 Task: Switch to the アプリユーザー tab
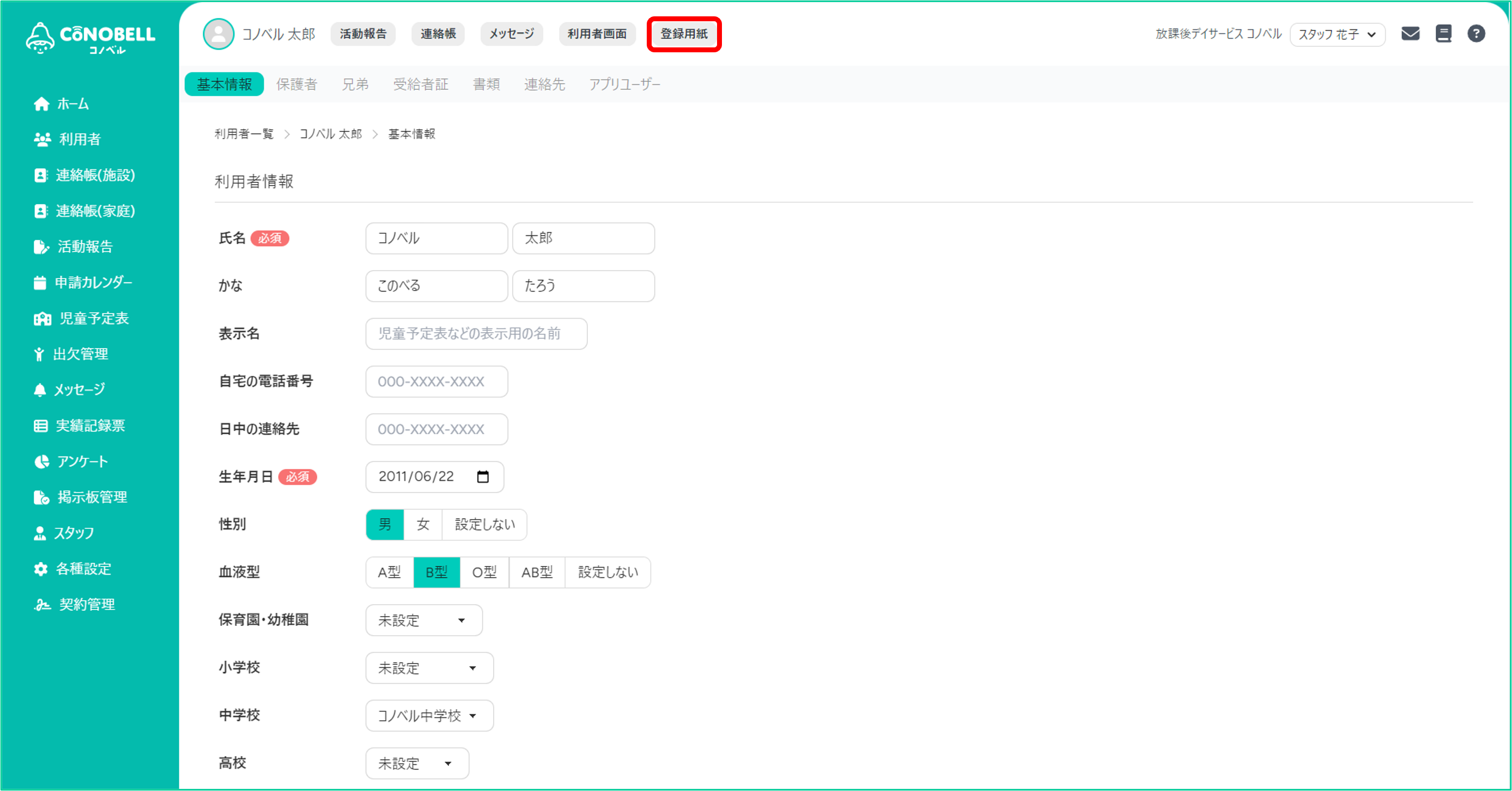tap(624, 84)
